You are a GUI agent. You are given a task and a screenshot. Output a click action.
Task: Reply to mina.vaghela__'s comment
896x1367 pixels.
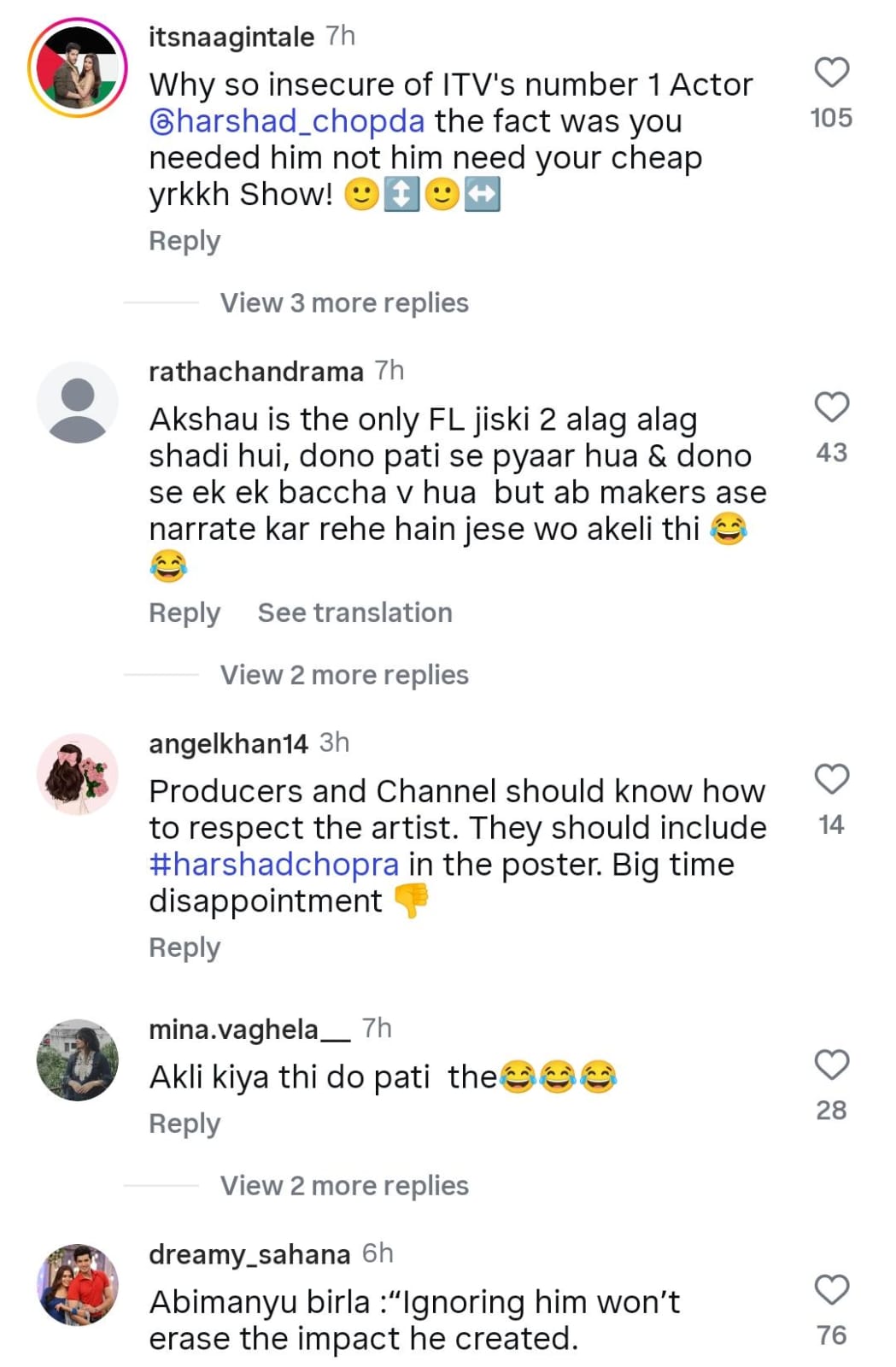184,1124
